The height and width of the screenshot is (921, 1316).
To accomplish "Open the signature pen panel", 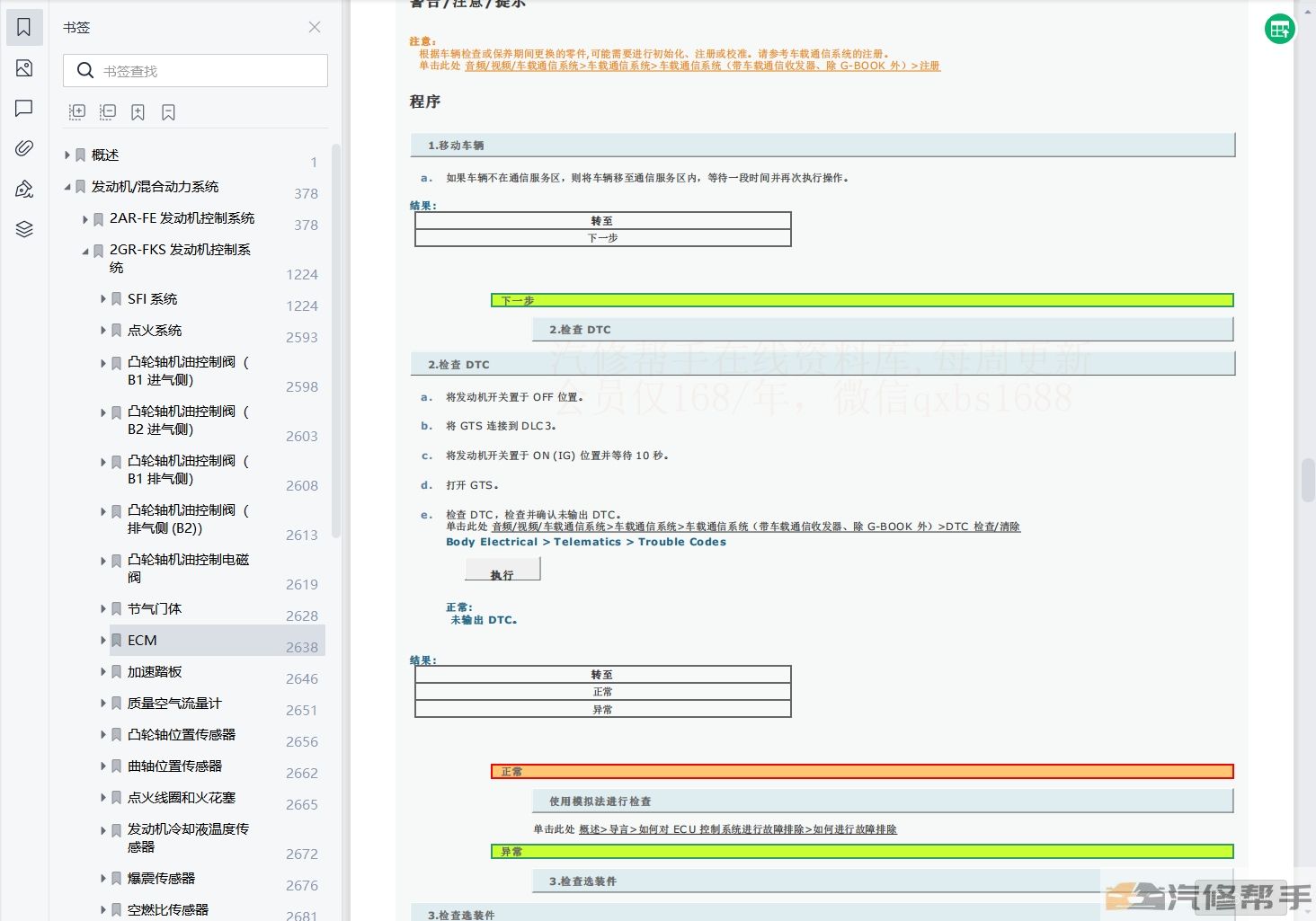I will (x=24, y=189).
